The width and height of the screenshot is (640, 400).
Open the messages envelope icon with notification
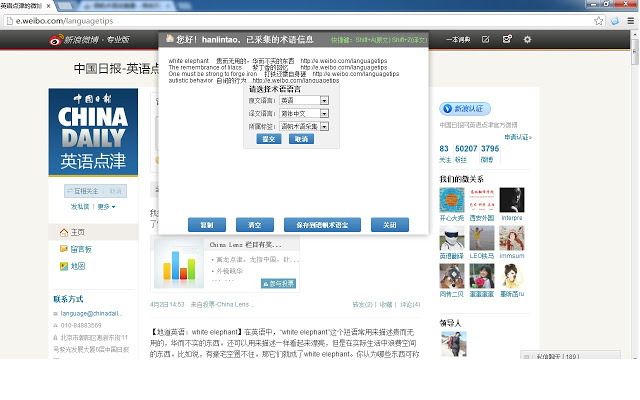coord(507,39)
